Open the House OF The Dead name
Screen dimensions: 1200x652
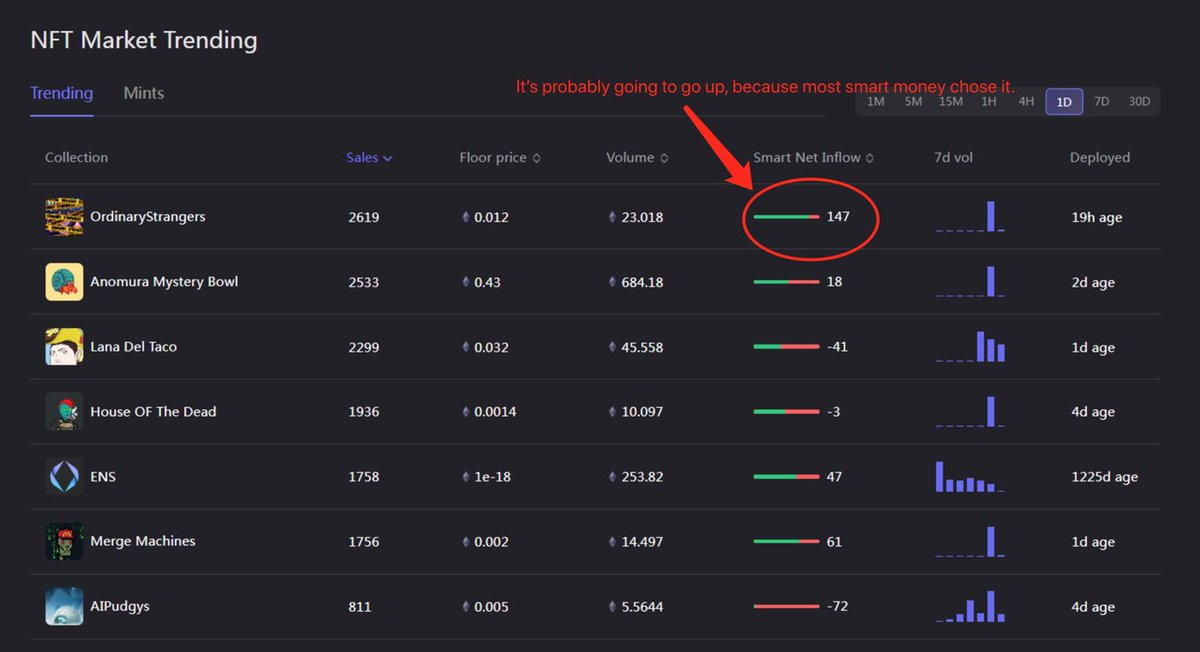click(153, 412)
